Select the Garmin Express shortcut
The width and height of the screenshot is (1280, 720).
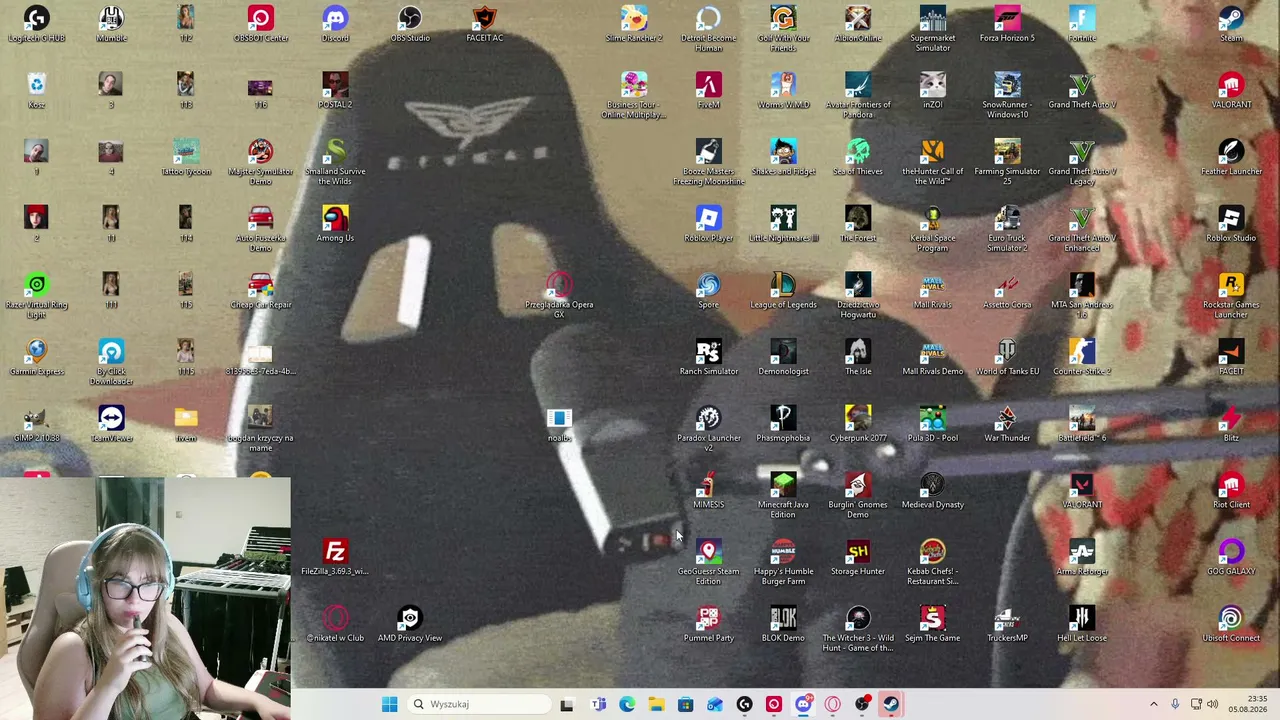coord(36,359)
